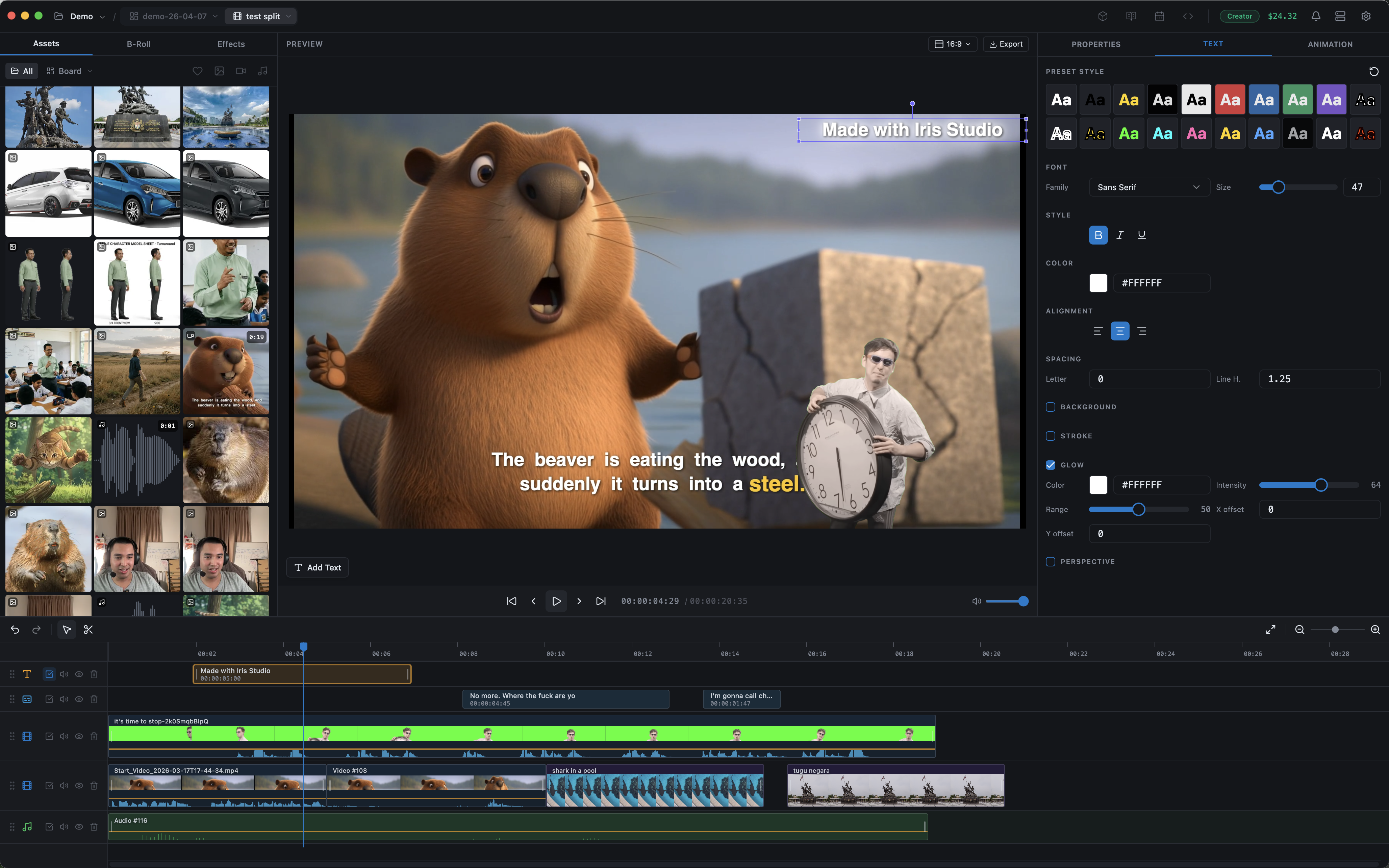Hide the text track with eye icon
The image size is (1389, 868).
click(79, 674)
